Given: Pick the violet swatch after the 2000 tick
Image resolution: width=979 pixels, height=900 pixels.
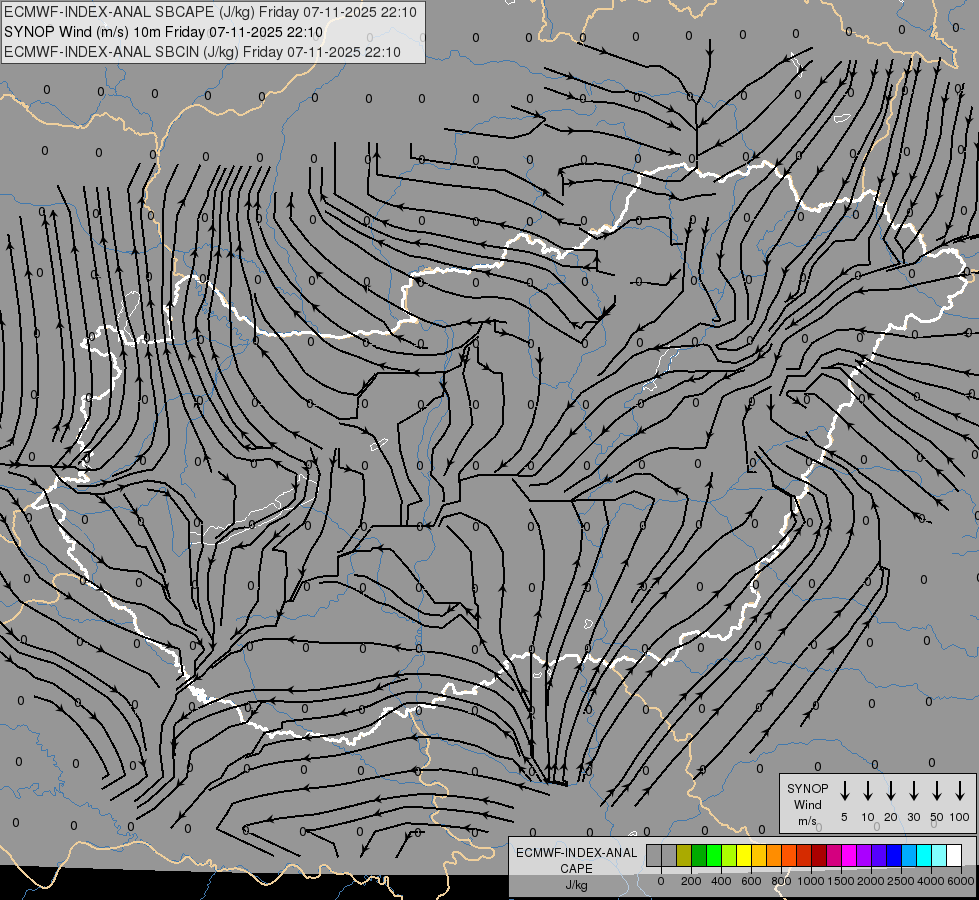Looking at the screenshot, I should pyautogui.click(x=880, y=855).
